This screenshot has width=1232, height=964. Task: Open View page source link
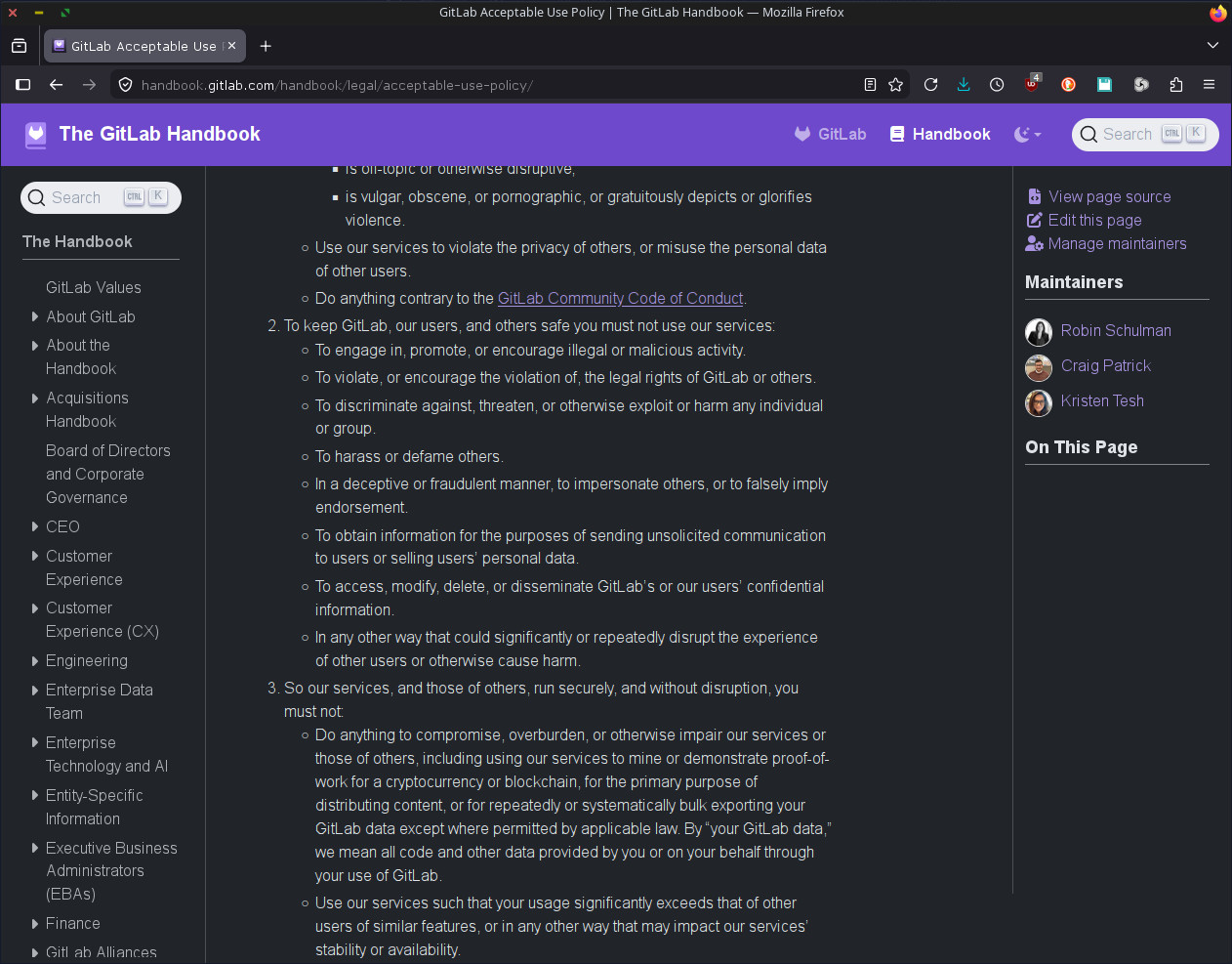[x=1099, y=196]
